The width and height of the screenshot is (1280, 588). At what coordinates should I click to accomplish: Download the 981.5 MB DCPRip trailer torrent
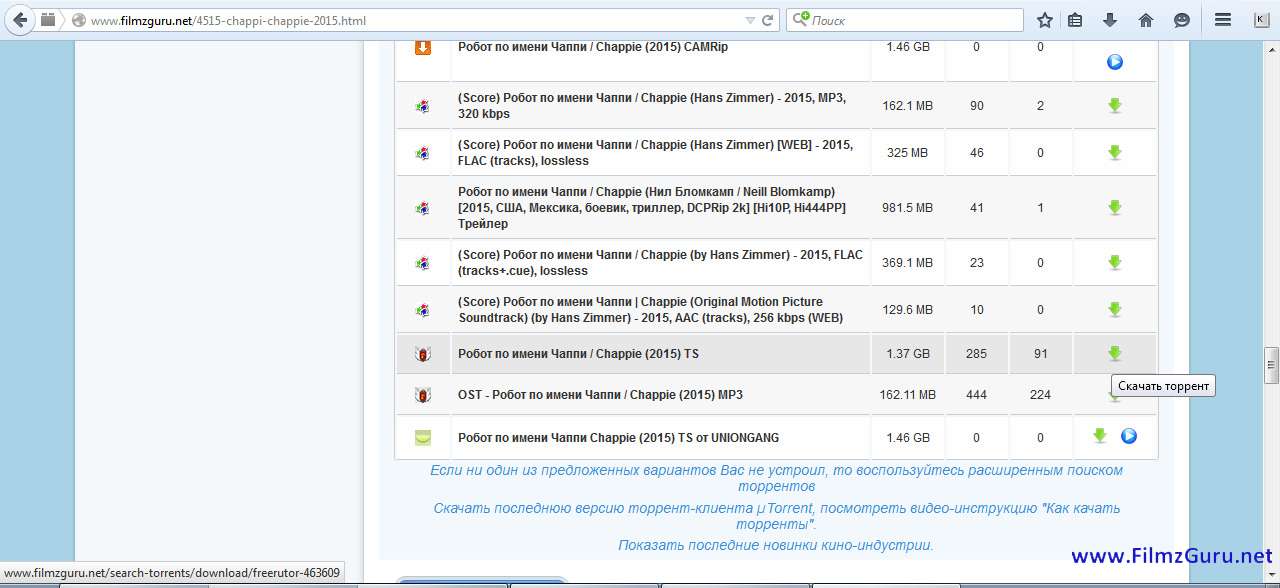pos(1114,207)
